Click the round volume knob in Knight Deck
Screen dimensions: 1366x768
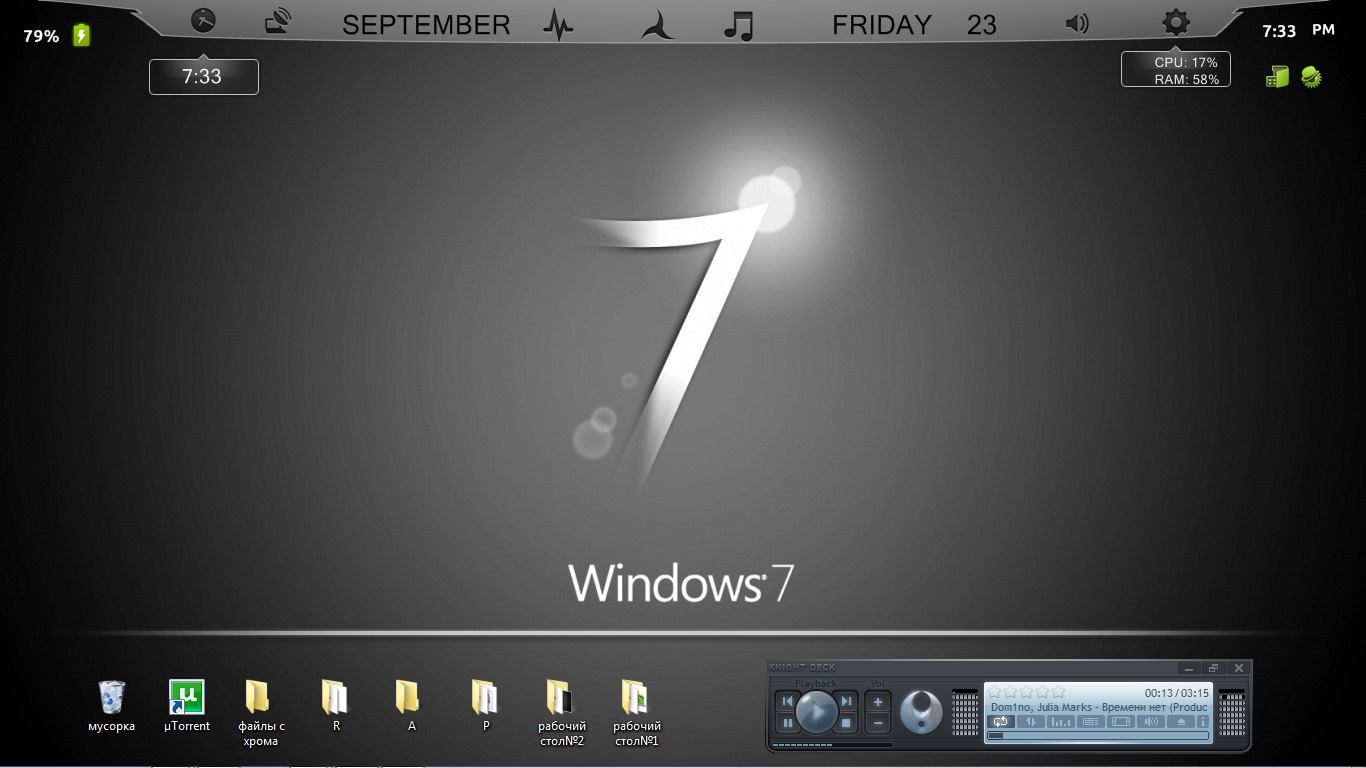click(921, 711)
